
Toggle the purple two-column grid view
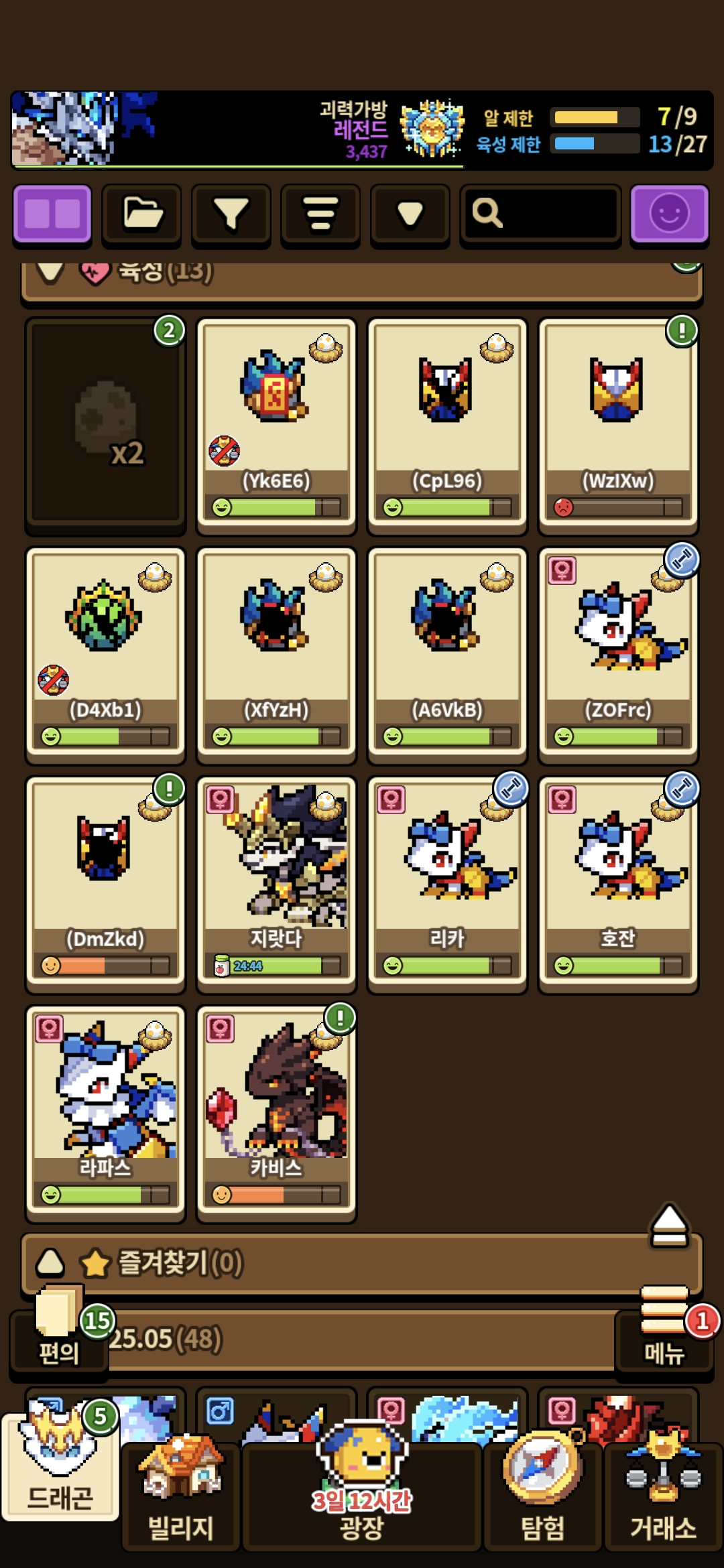point(52,214)
